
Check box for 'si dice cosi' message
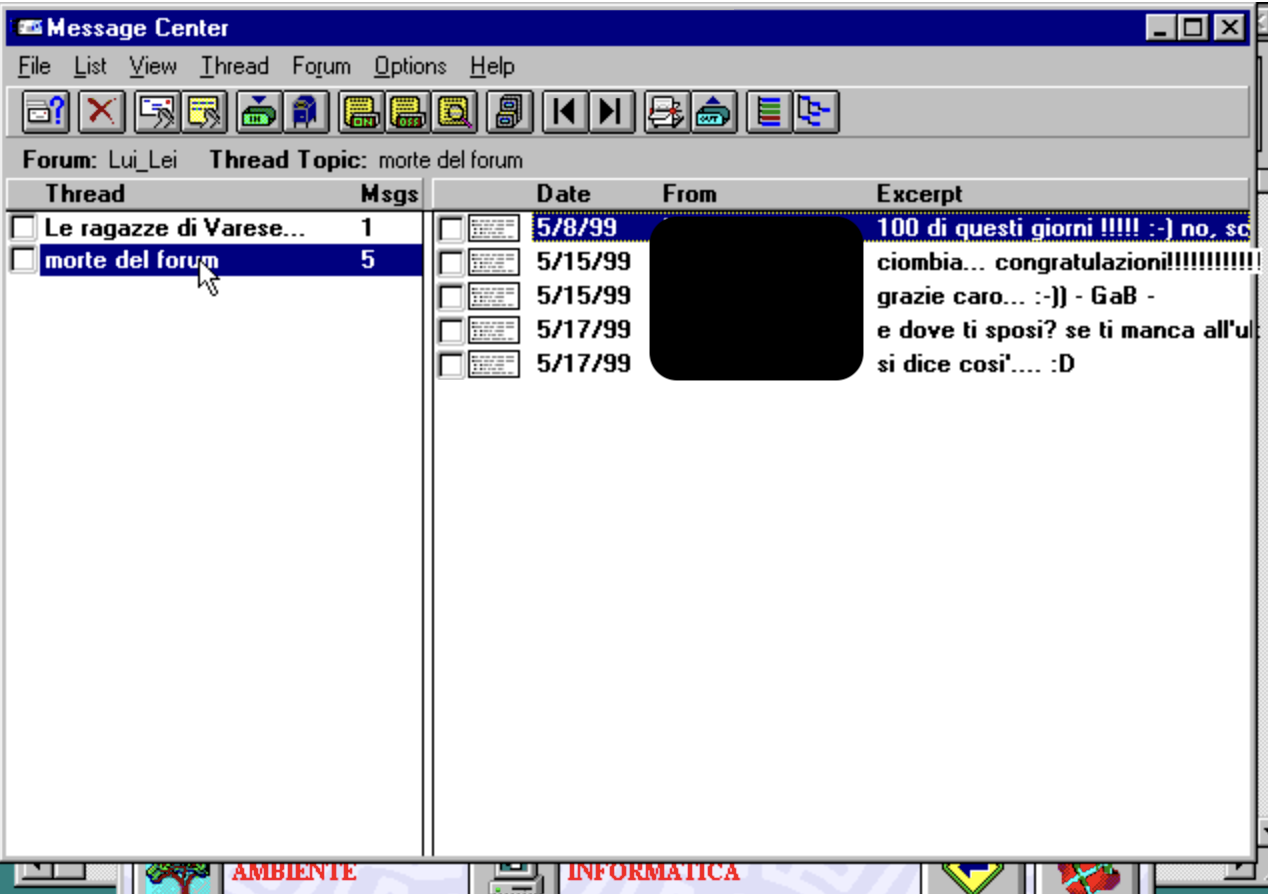click(451, 365)
